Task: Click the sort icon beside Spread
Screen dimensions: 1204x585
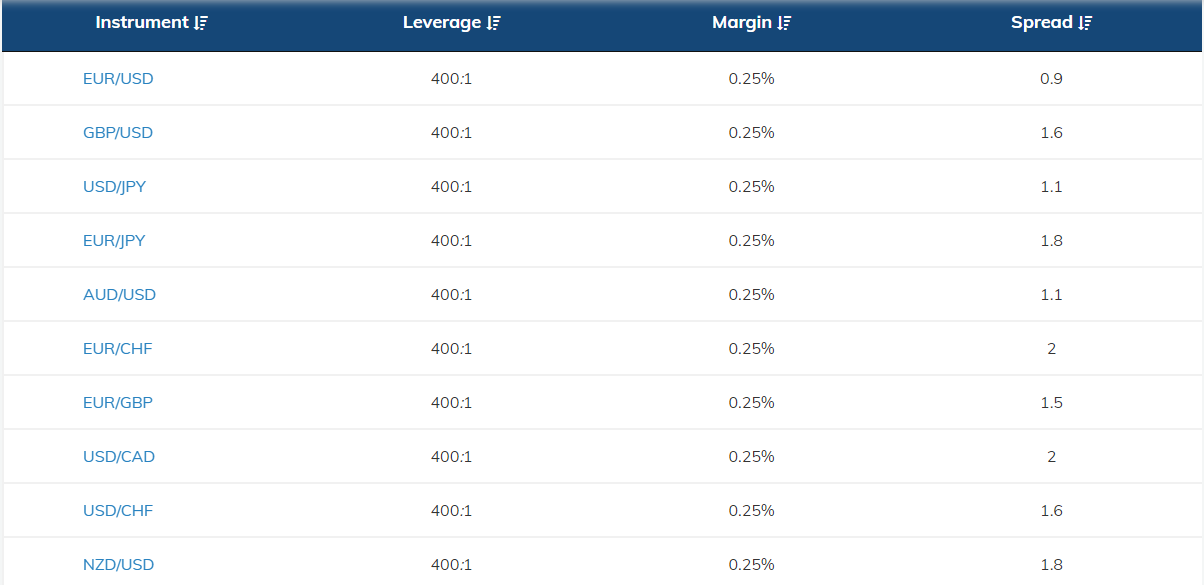Action: [1086, 23]
